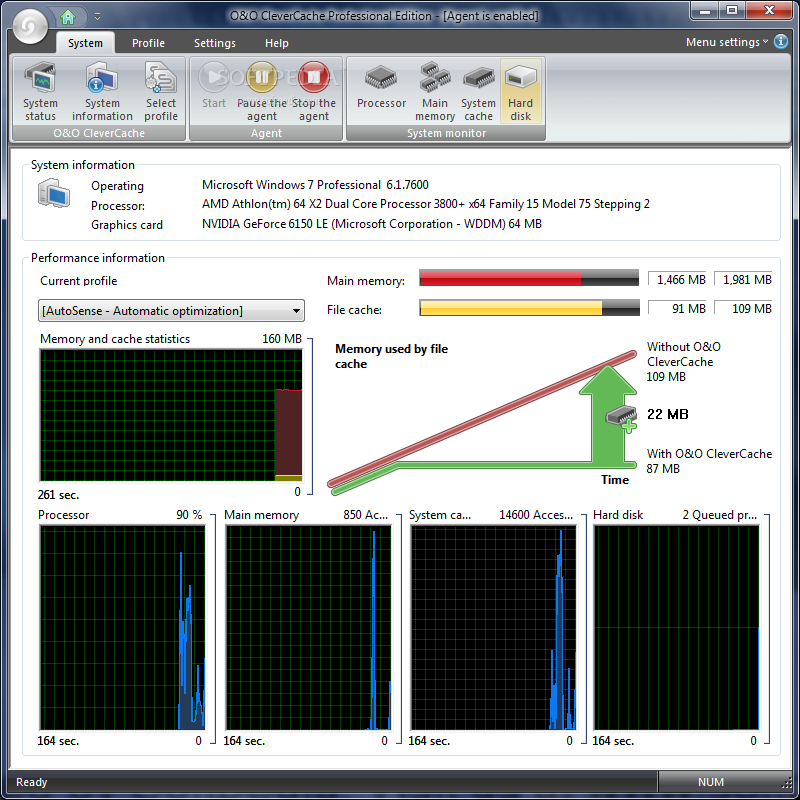Viewport: 800px width, 800px height.
Task: Expand the quick access toolbar arrow
Action: click(97, 17)
